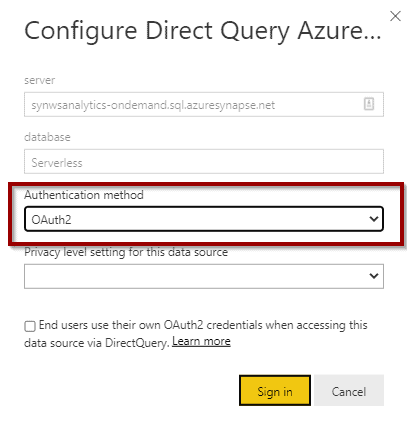
Task: Click the chevron arrow beside OAuth2
Action: 374,219
